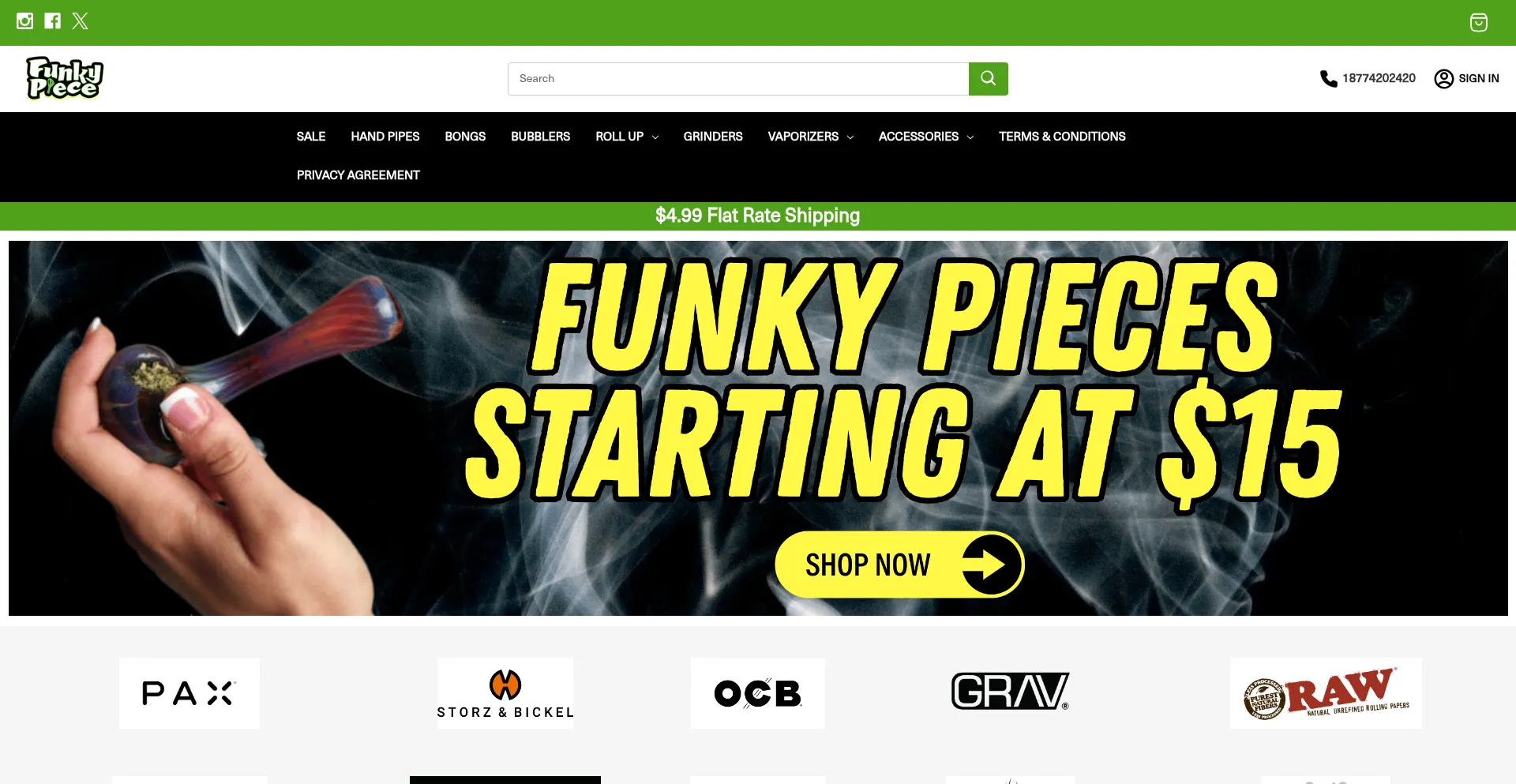Open the Facebook social link
The image size is (1516, 784).
pos(52,21)
